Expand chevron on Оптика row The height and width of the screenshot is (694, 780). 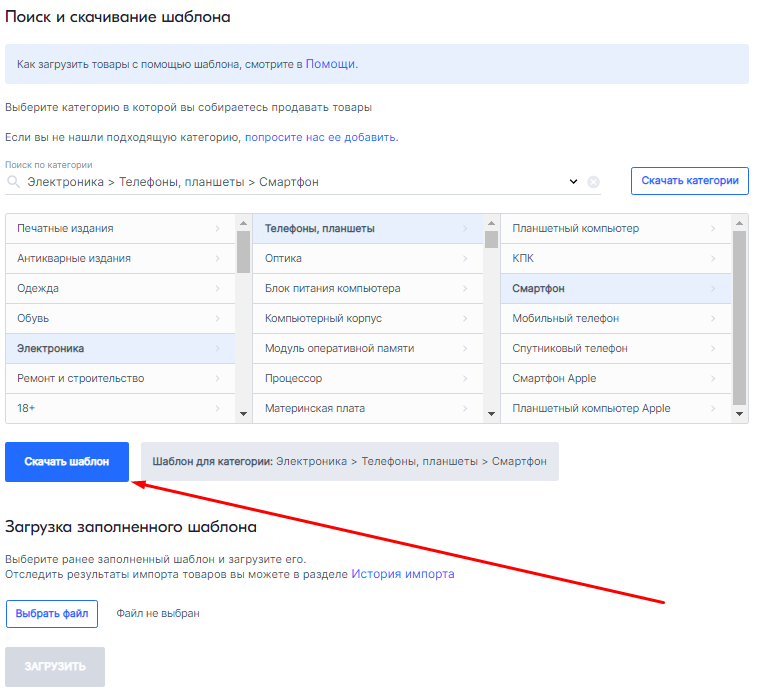(465, 259)
